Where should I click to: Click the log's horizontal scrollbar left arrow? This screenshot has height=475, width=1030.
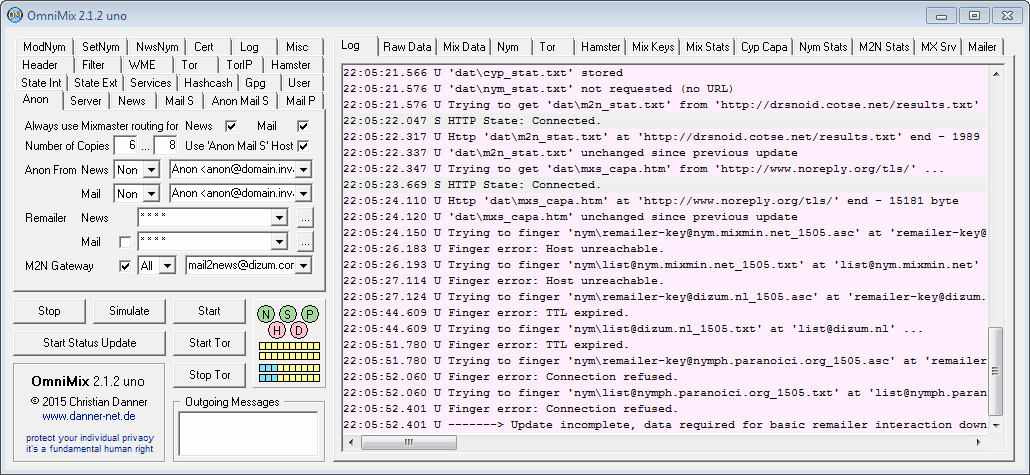coord(351,443)
